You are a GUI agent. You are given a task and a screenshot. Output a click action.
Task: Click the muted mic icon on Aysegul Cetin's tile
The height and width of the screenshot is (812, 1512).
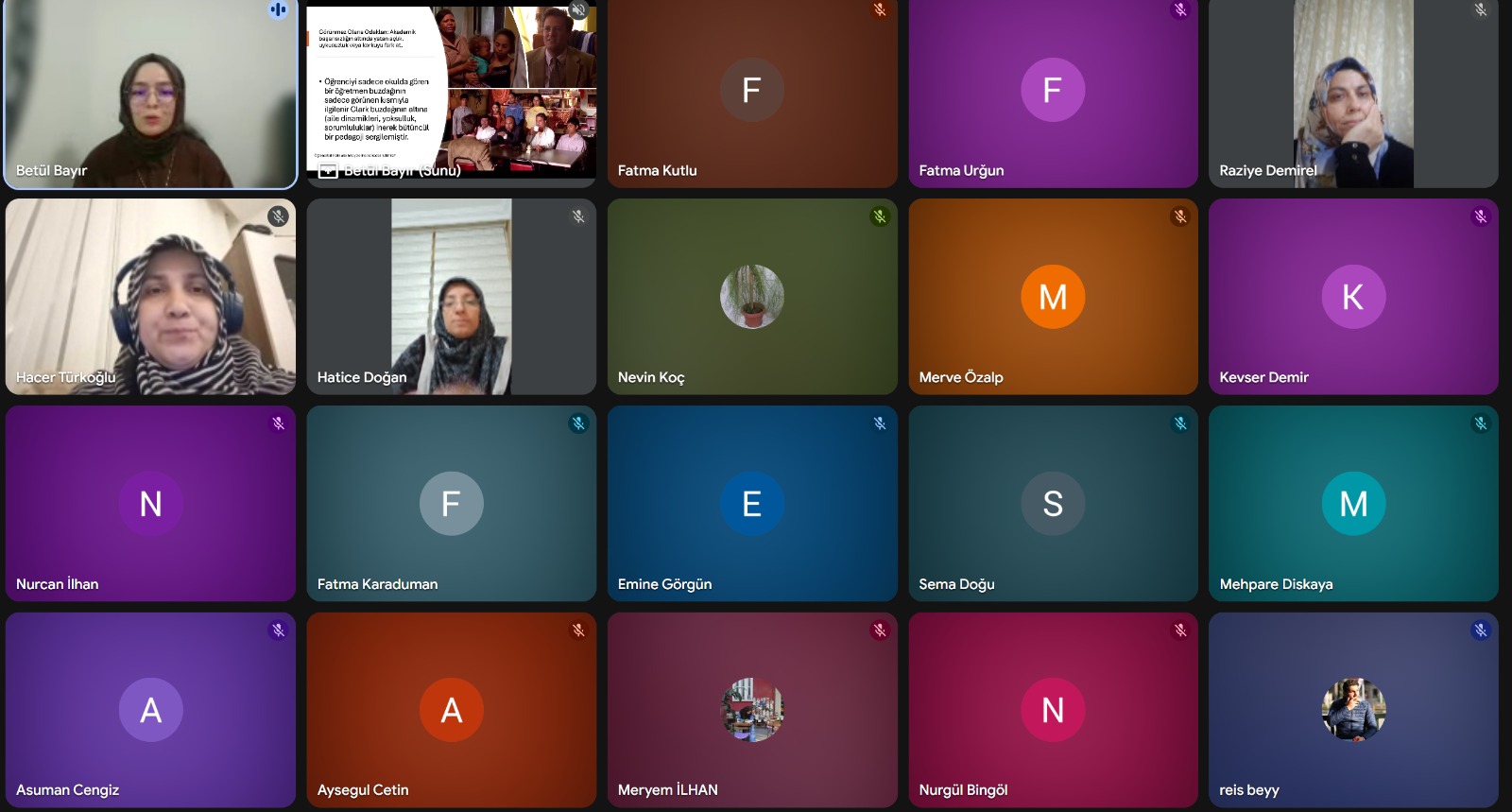(579, 631)
